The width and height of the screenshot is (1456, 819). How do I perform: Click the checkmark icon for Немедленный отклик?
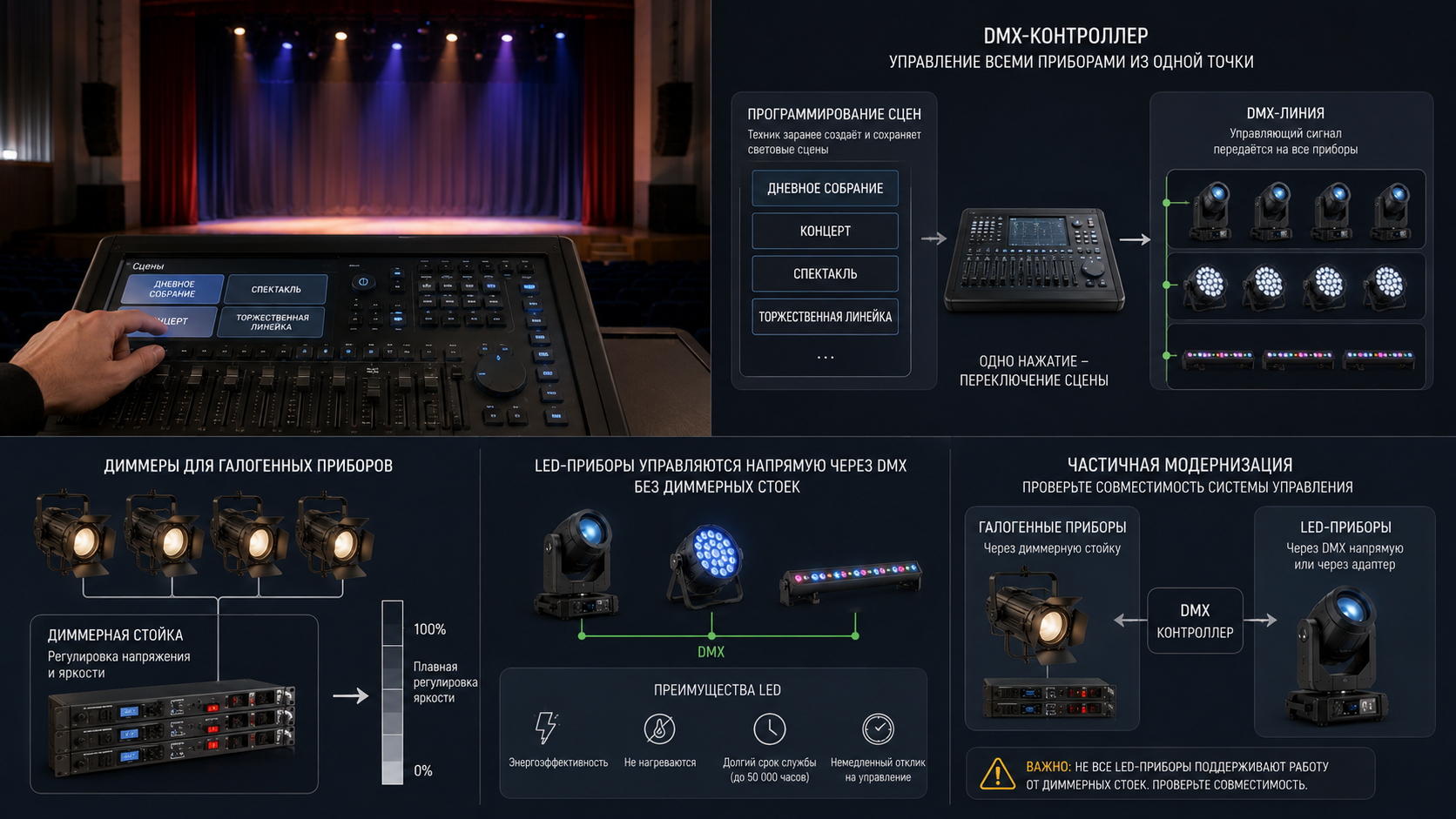click(x=878, y=728)
